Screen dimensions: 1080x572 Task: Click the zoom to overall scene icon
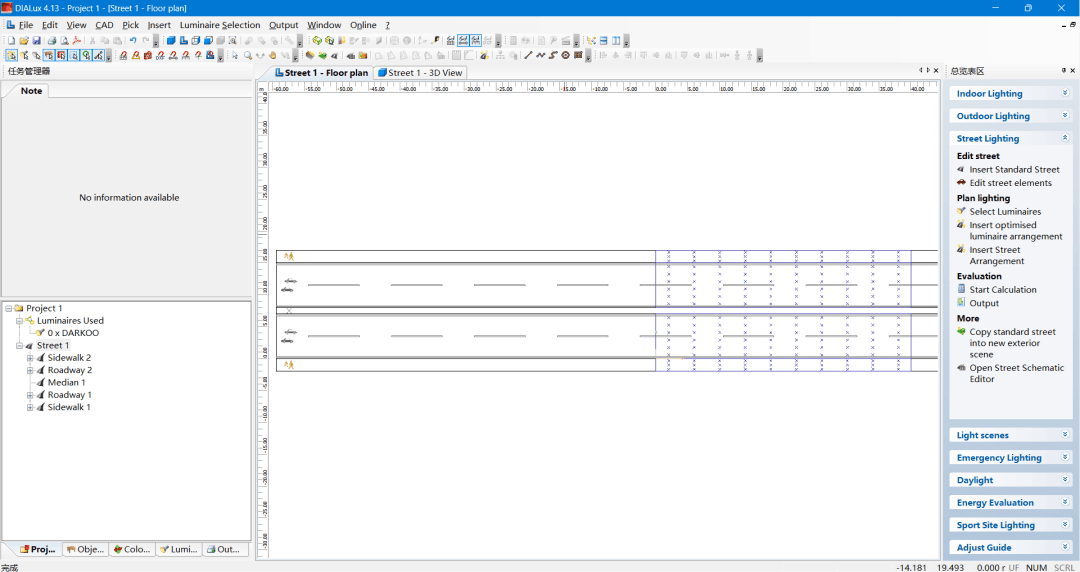coord(233,41)
